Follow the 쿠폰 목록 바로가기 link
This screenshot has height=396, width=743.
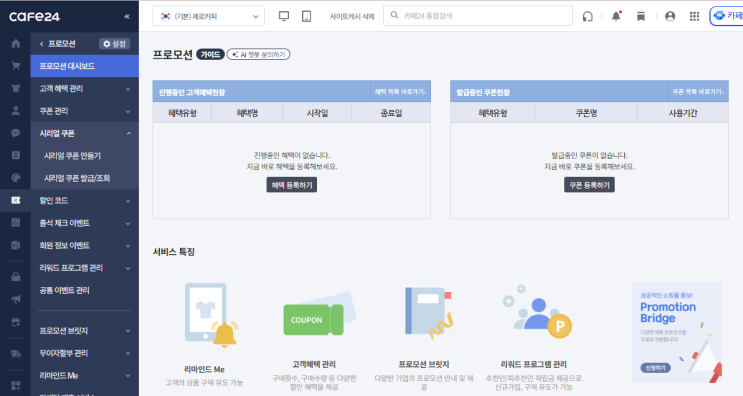click(698, 91)
